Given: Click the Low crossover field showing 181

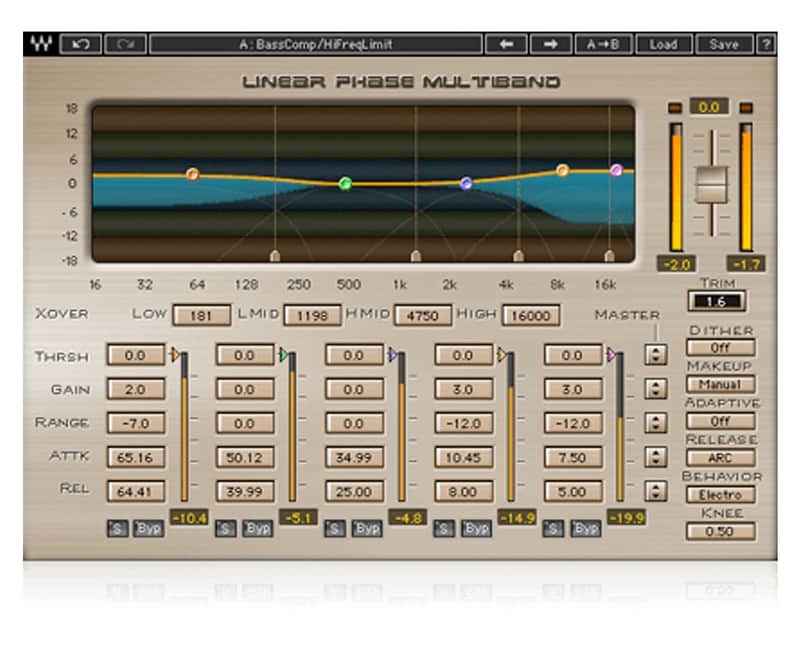Looking at the screenshot, I should (202, 315).
